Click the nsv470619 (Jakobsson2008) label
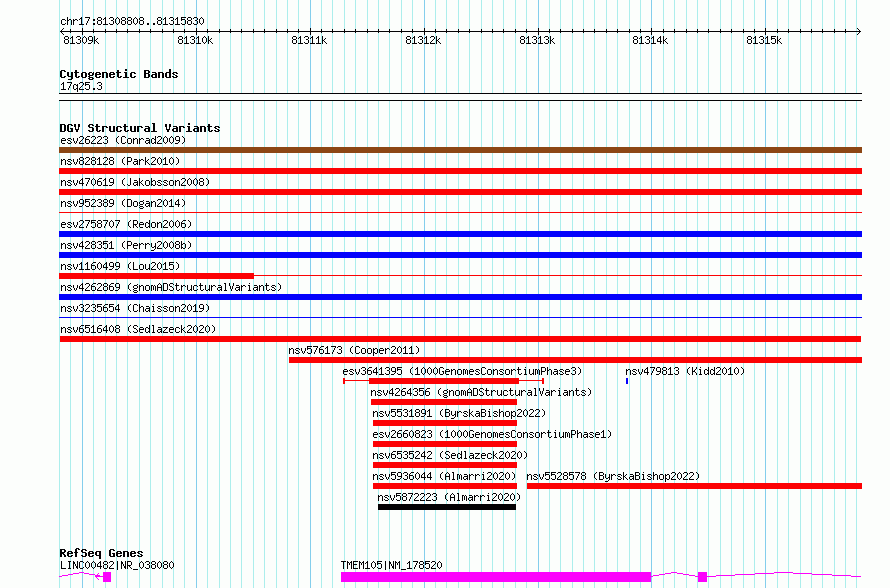The width and height of the screenshot is (890, 588). click(x=135, y=182)
